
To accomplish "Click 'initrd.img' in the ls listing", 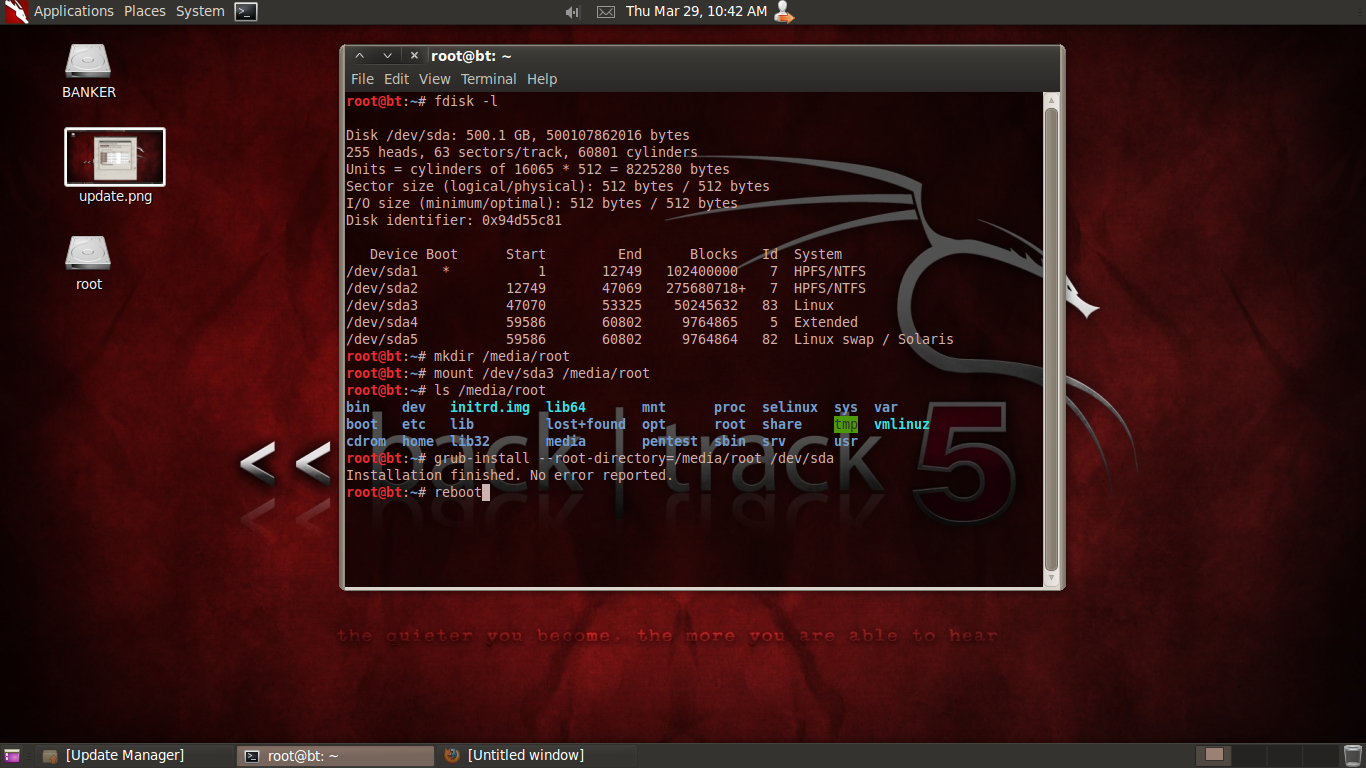I will 490,407.
